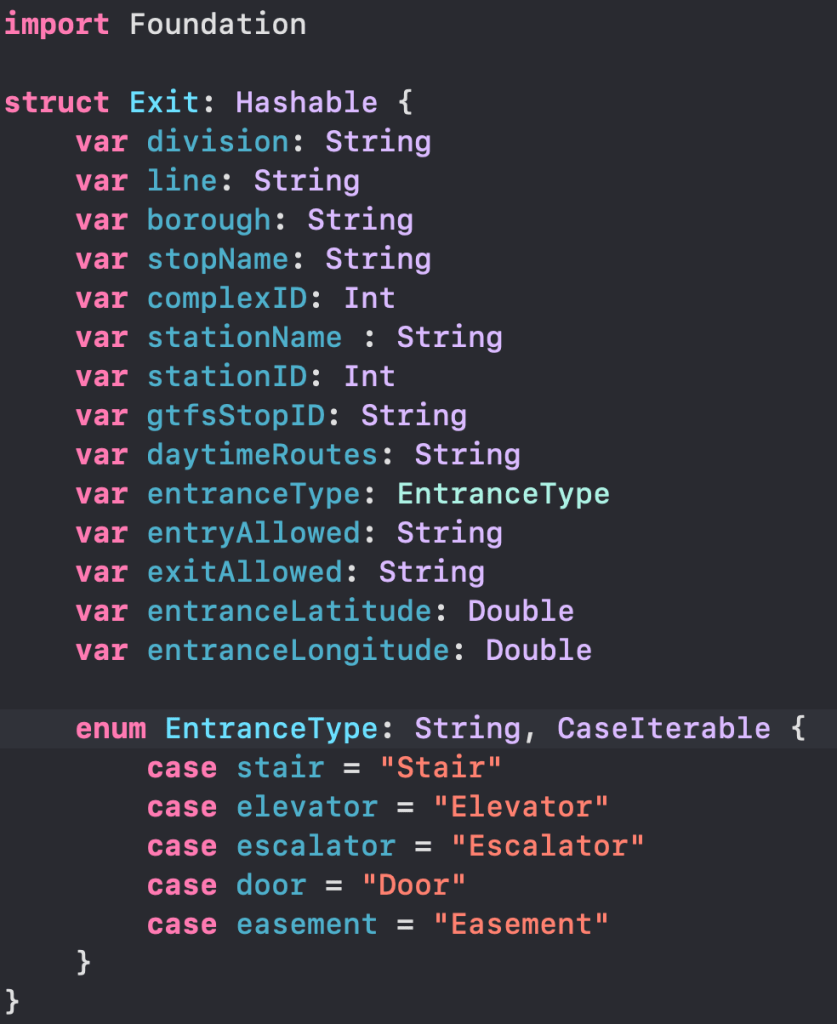Image resolution: width=837 pixels, height=1024 pixels.
Task: Click the CaseIterable protocol name
Action: pos(664,729)
